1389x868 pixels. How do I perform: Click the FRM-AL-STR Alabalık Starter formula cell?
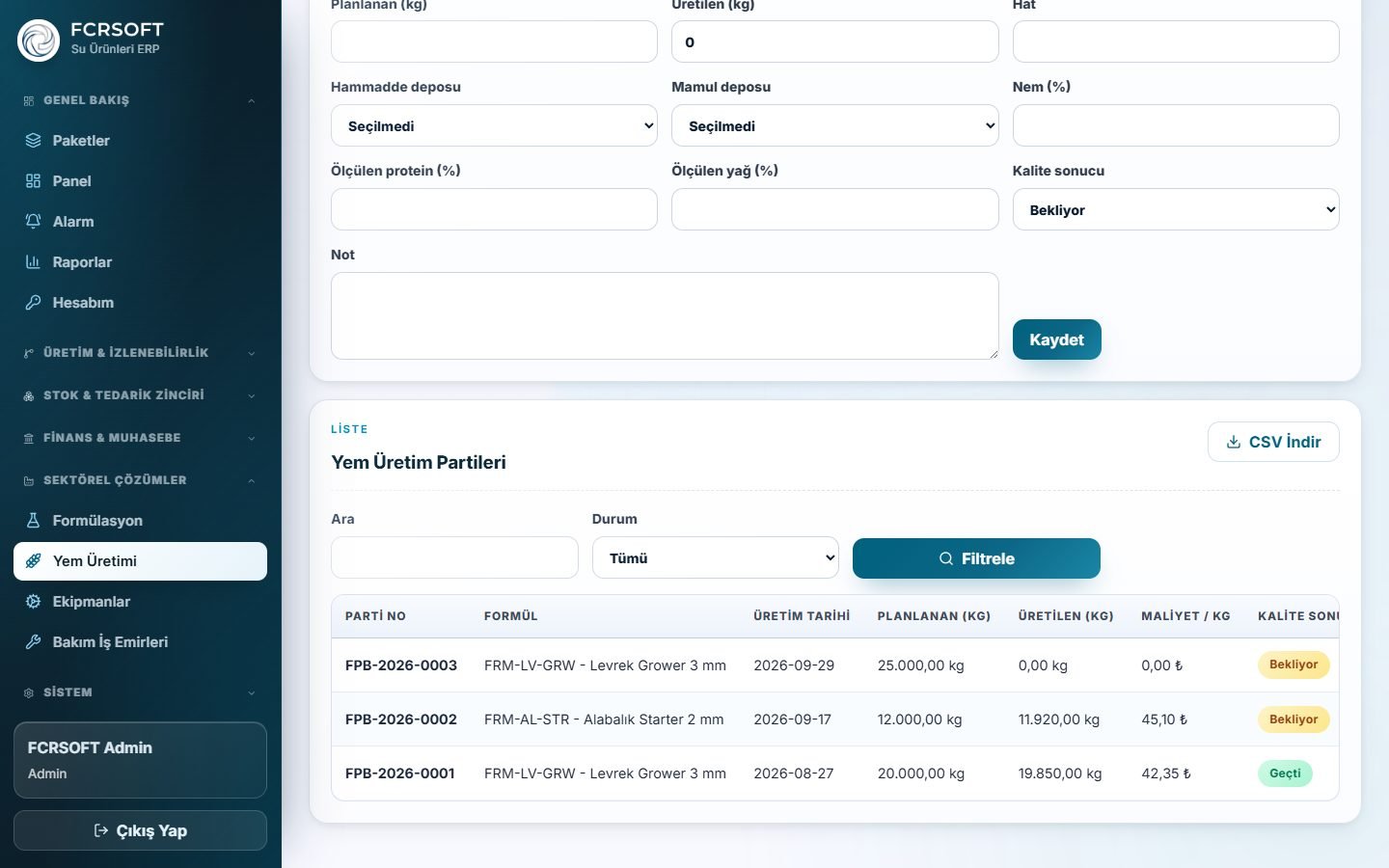604,719
